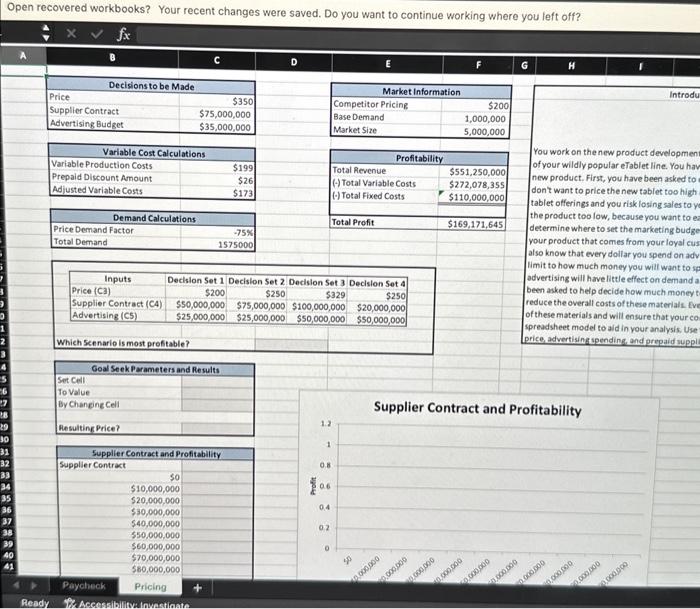Viewport: 700px width, 609px height.
Task: Click the By Changing Cell input
Action: point(217,405)
